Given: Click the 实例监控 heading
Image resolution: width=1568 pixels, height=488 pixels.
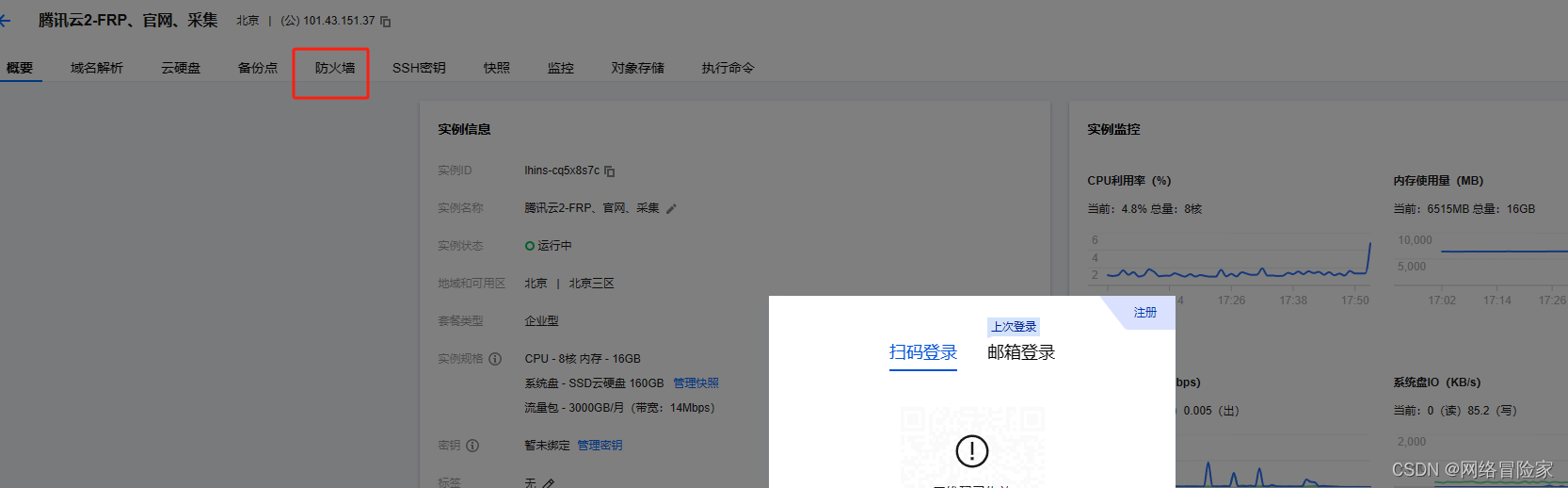Looking at the screenshot, I should coord(1113,129).
